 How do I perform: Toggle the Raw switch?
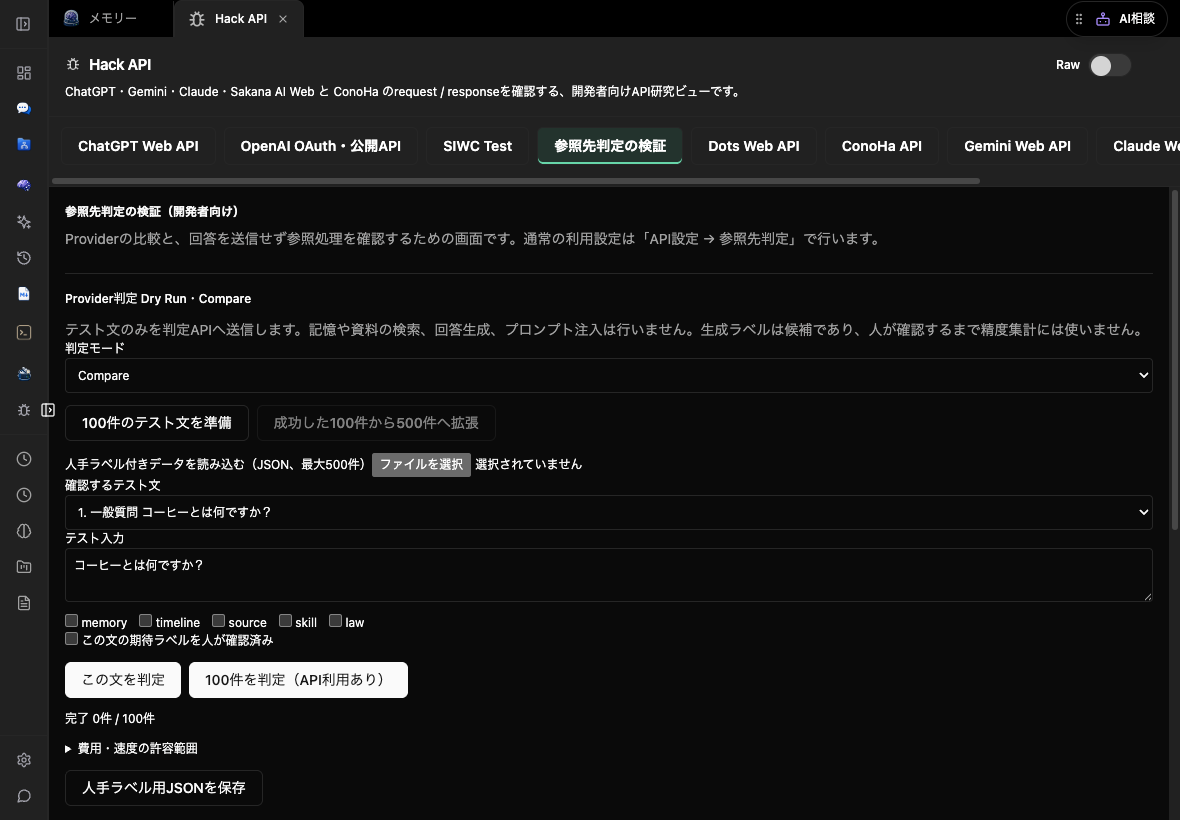pyautogui.click(x=1109, y=65)
